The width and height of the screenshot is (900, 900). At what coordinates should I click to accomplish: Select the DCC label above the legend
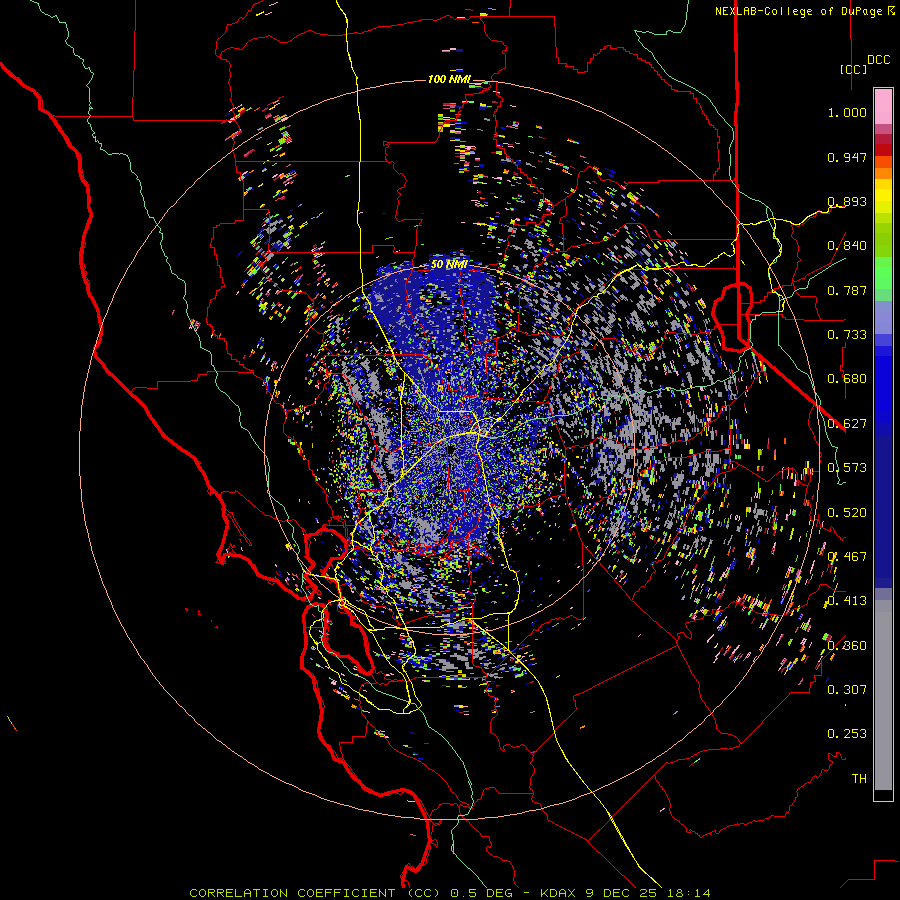pos(878,59)
